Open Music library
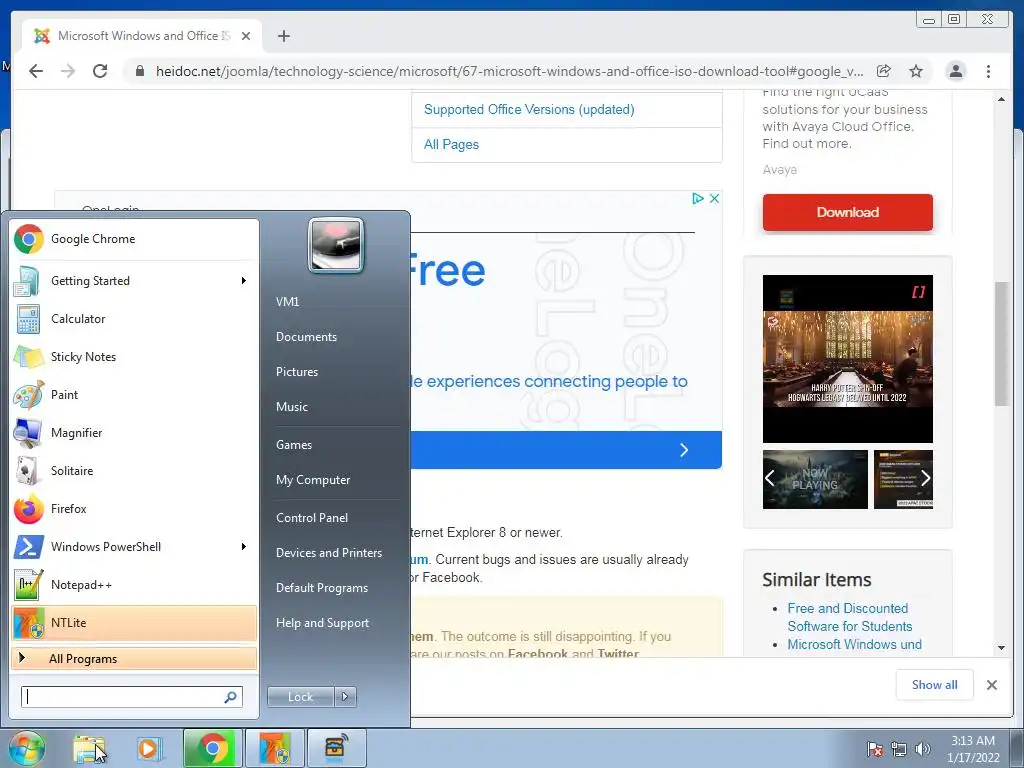The width and height of the screenshot is (1024, 768). tap(292, 407)
